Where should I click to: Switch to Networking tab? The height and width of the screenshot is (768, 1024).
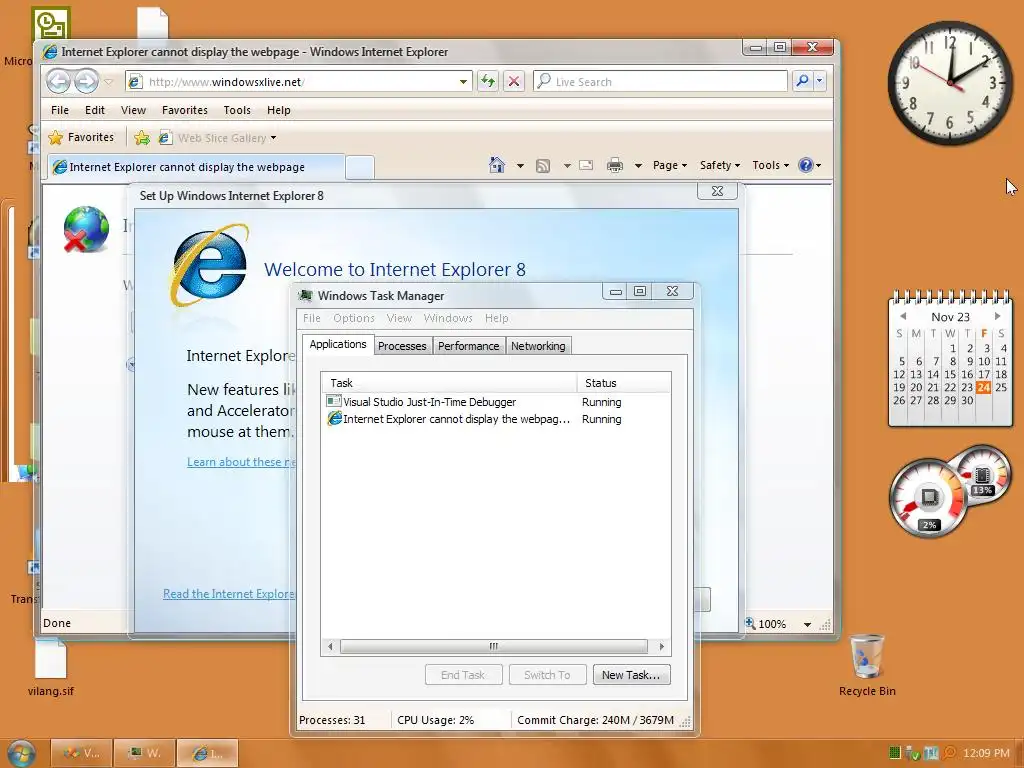[x=538, y=345]
